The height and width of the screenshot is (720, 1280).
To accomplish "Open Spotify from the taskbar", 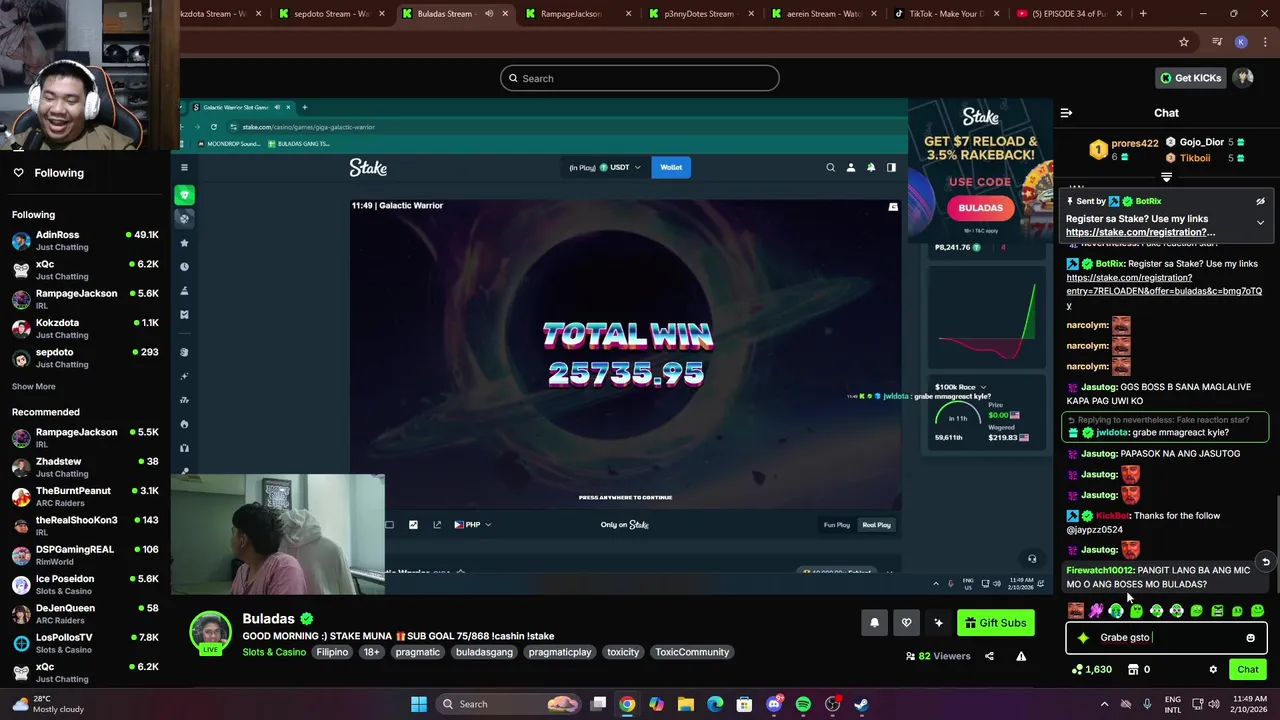I will [x=803, y=704].
